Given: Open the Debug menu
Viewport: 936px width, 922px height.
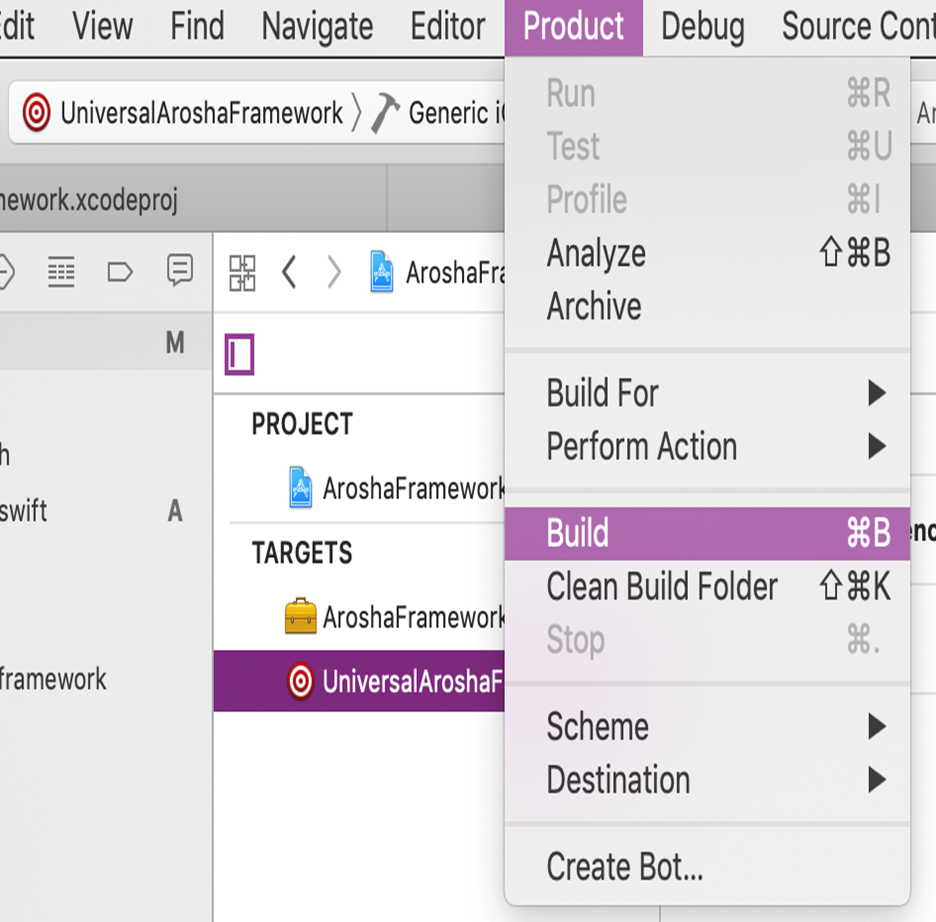Looking at the screenshot, I should coord(703,27).
